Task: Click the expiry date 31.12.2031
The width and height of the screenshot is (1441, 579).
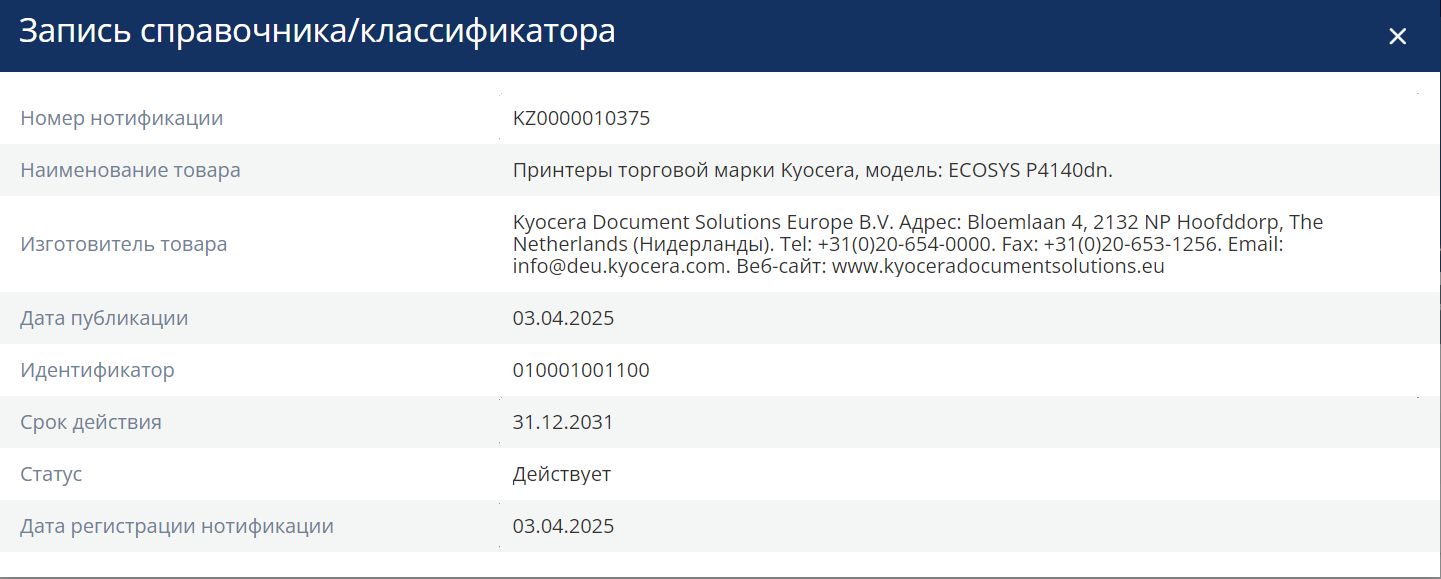Action: coord(563,422)
